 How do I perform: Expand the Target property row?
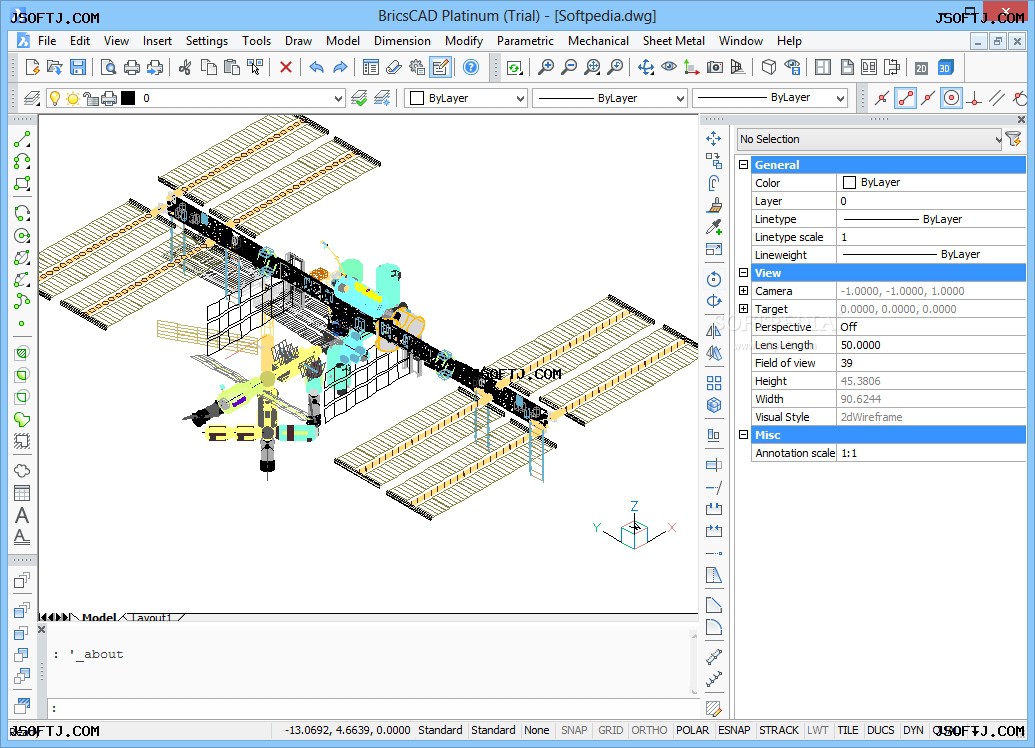[743, 308]
